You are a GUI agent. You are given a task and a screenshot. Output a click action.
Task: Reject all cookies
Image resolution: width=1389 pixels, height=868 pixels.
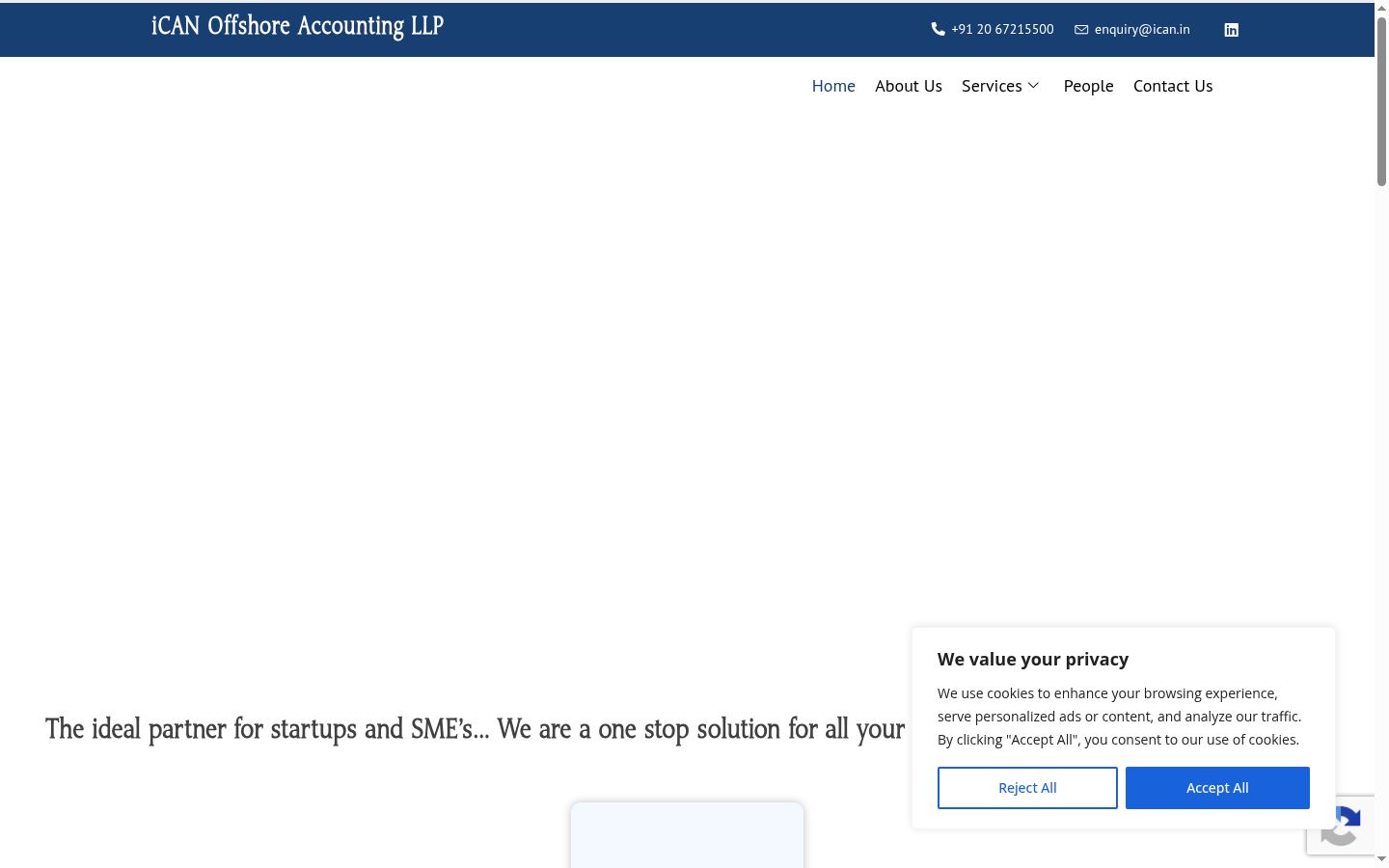[1027, 788]
